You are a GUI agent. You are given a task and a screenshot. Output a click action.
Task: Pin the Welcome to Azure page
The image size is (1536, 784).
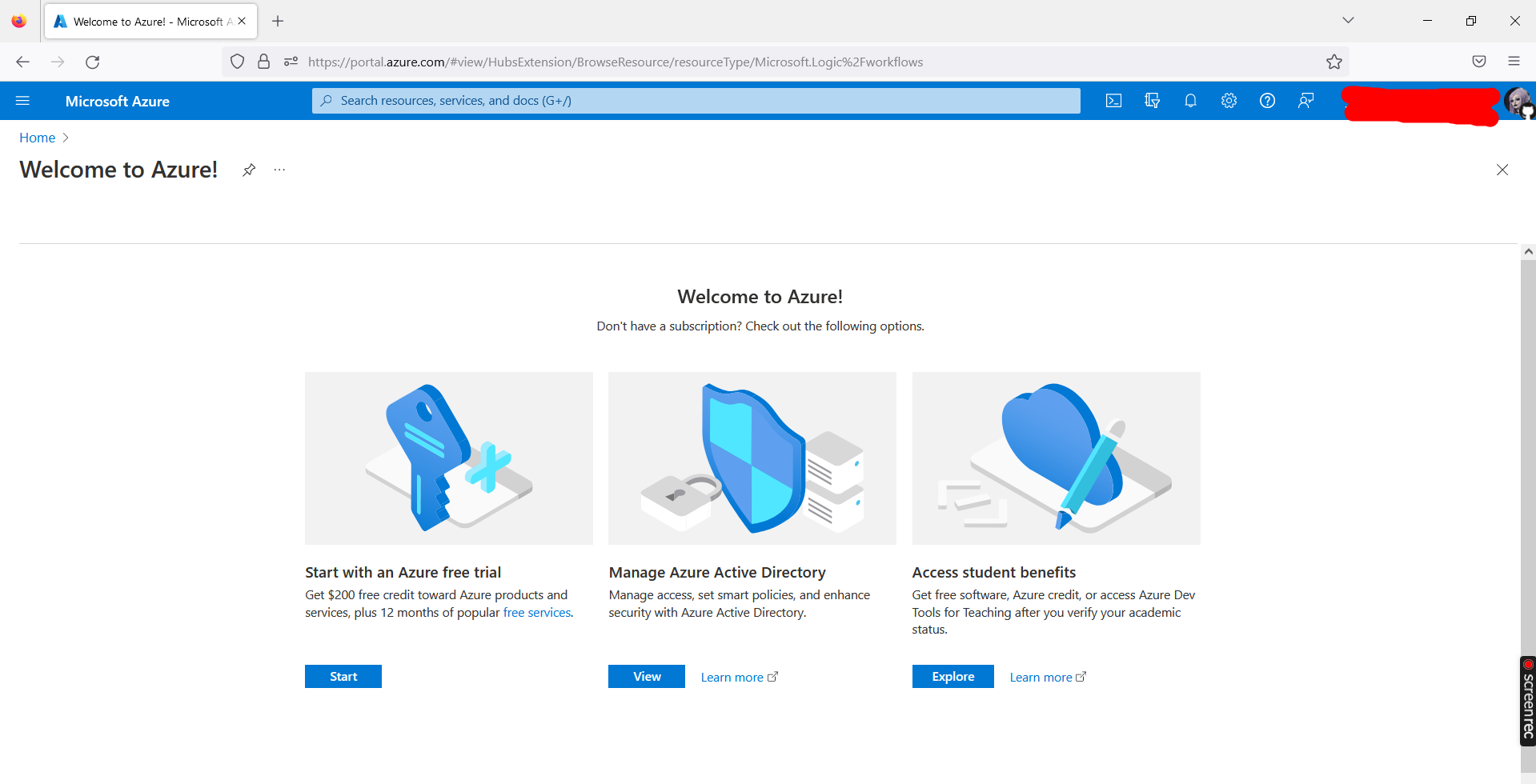click(x=248, y=170)
